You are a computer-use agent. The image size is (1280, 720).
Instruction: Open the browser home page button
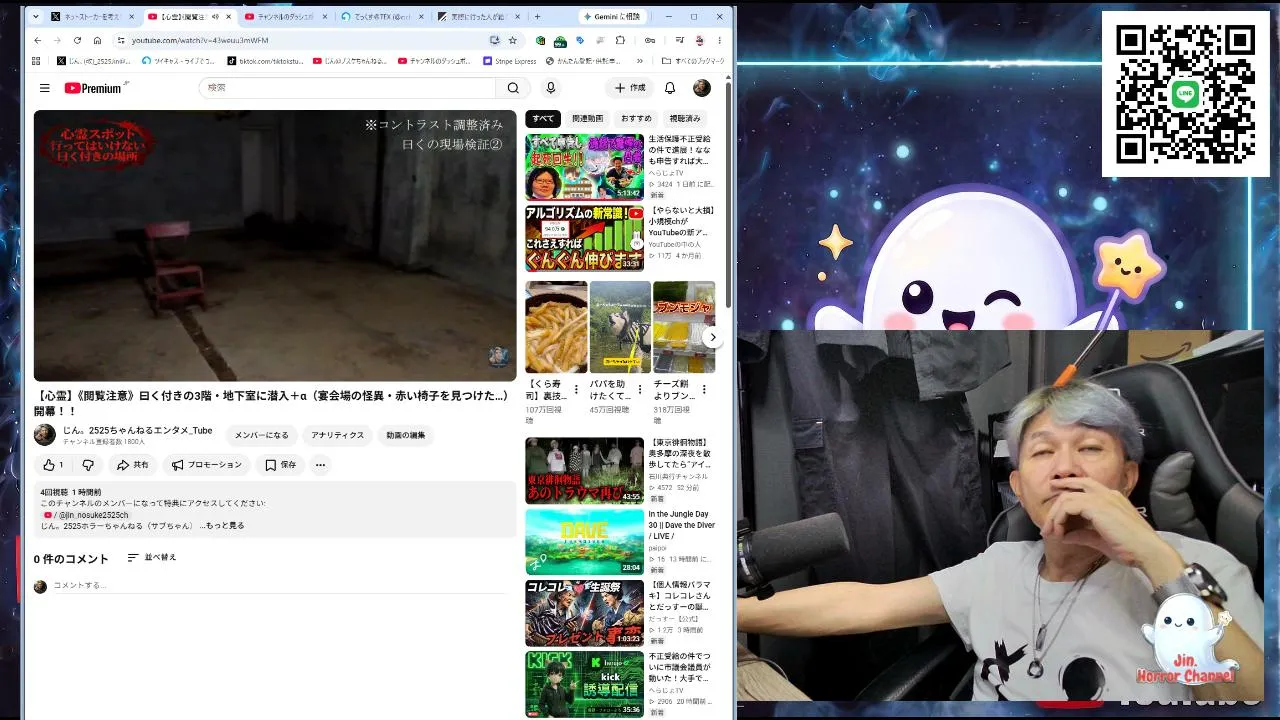pyautogui.click(x=97, y=40)
